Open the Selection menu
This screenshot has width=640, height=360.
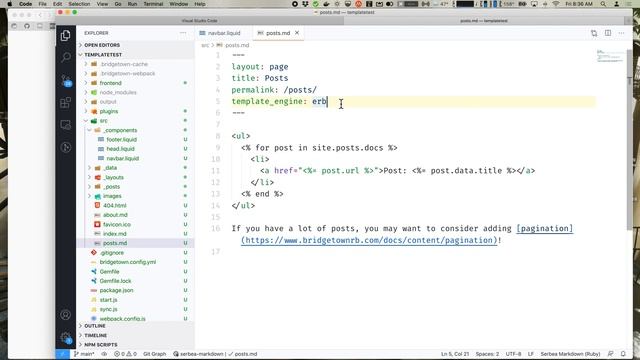pyautogui.click(x=79, y=4)
